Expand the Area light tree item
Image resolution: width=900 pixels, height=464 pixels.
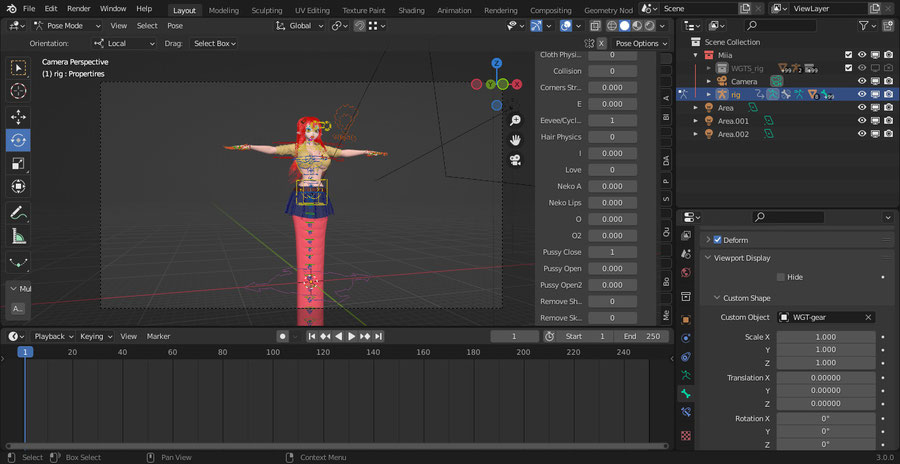pyautogui.click(x=696, y=108)
